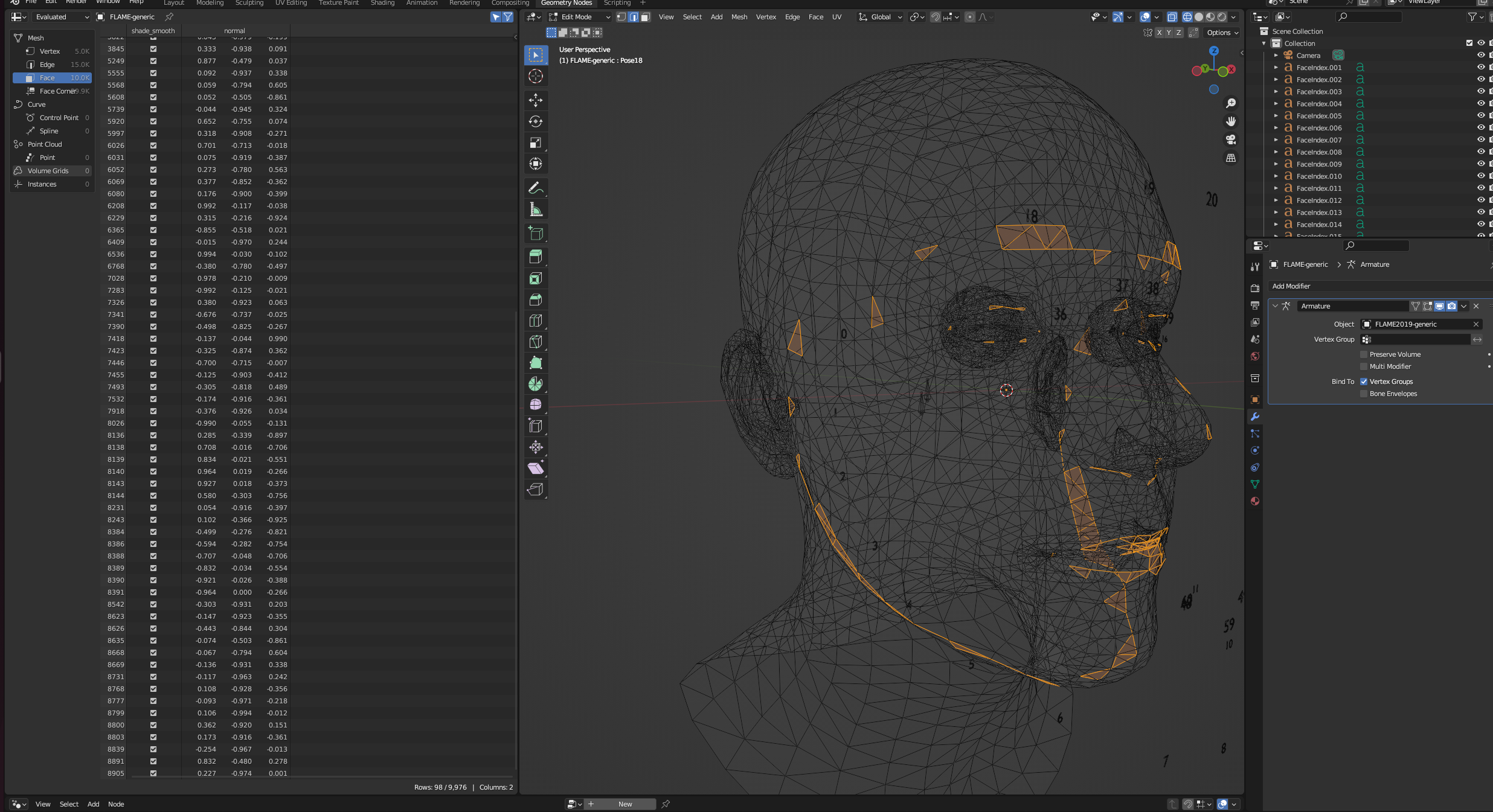1493x812 pixels.
Task: Select the 3D Cursor tool
Action: click(535, 76)
